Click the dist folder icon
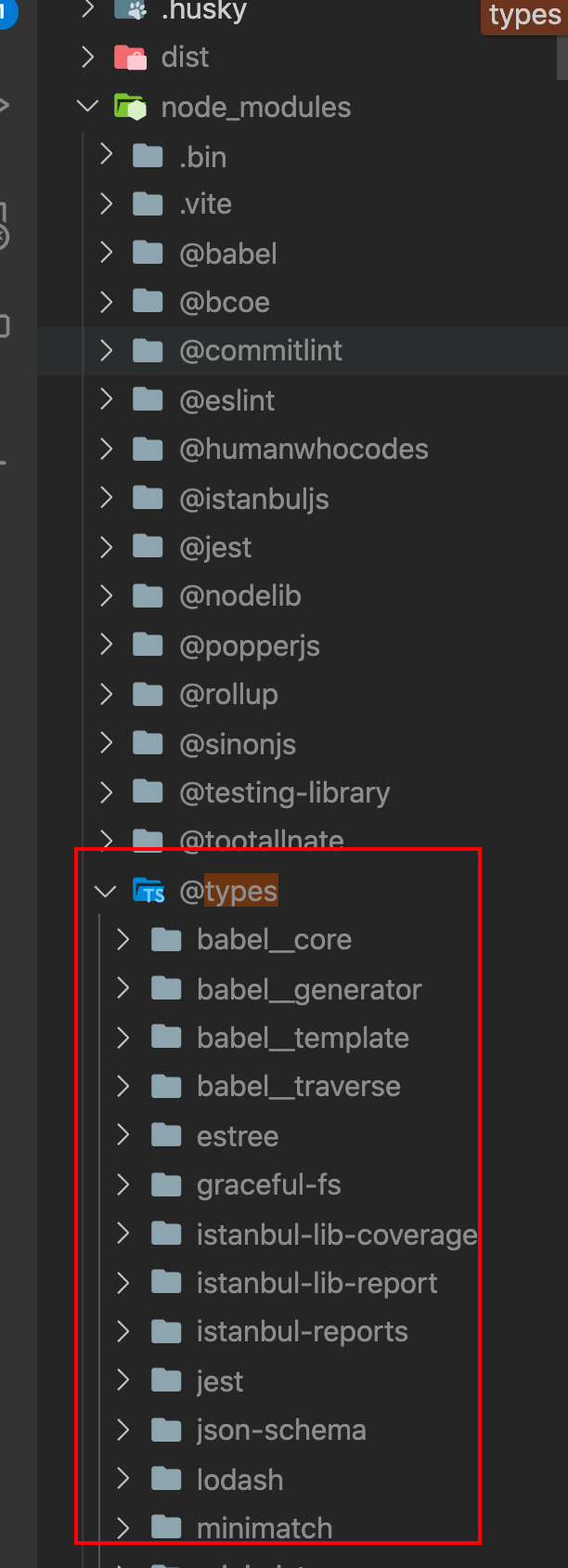This screenshot has width=568, height=1568. coord(130,58)
